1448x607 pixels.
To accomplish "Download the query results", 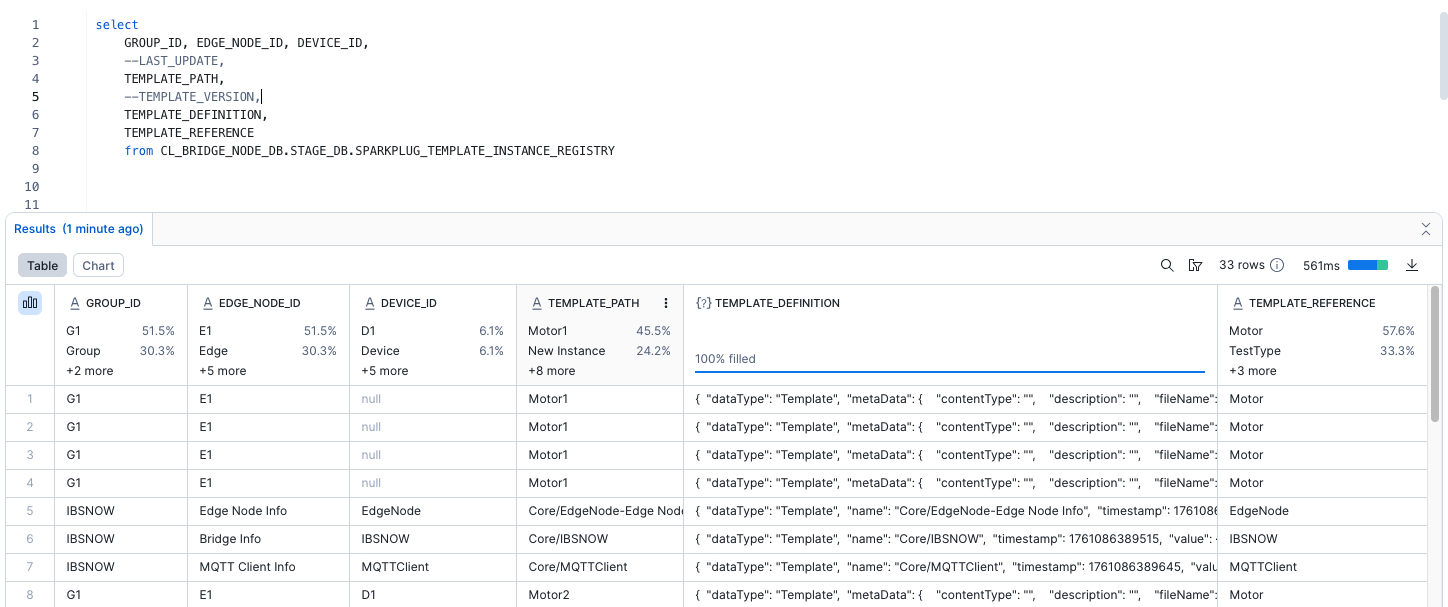I will coord(1412,265).
